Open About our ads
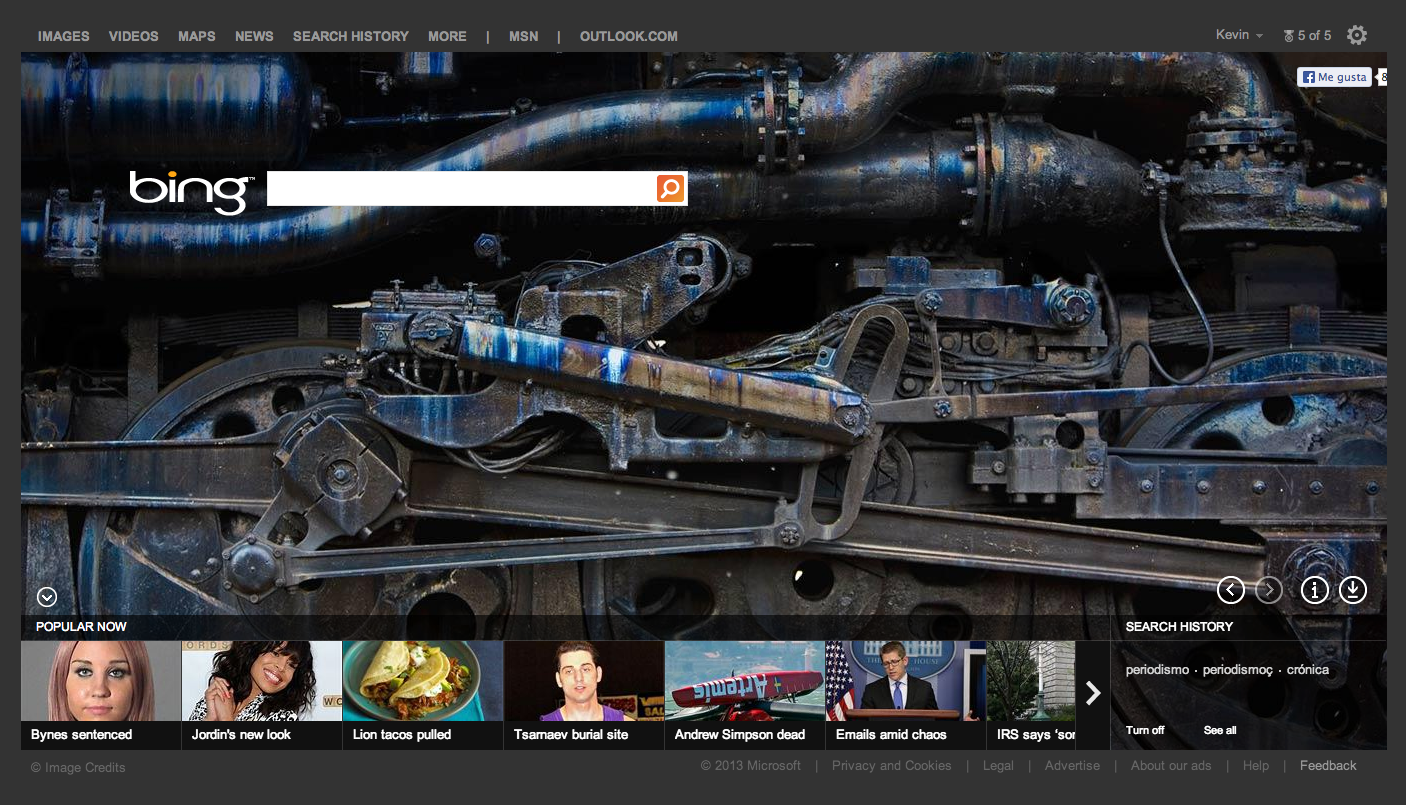 point(1171,766)
